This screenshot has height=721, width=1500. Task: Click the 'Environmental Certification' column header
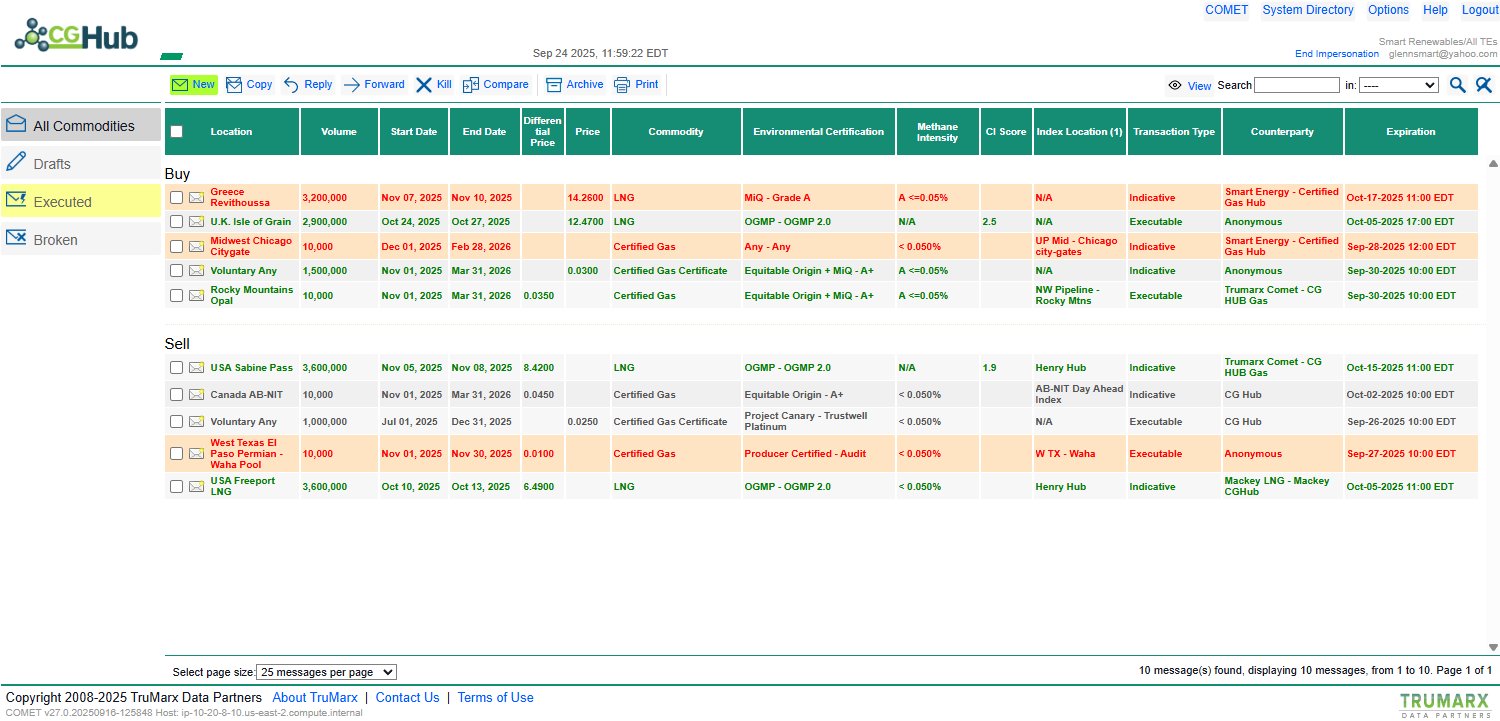(x=819, y=132)
